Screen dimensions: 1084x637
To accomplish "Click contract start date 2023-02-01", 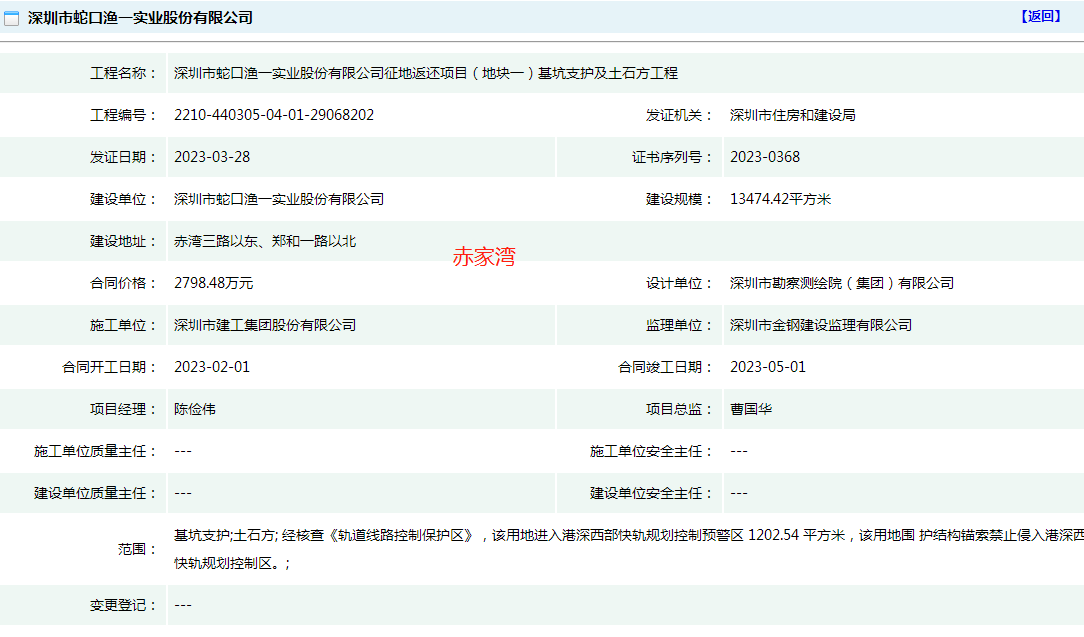I will (x=211, y=367).
